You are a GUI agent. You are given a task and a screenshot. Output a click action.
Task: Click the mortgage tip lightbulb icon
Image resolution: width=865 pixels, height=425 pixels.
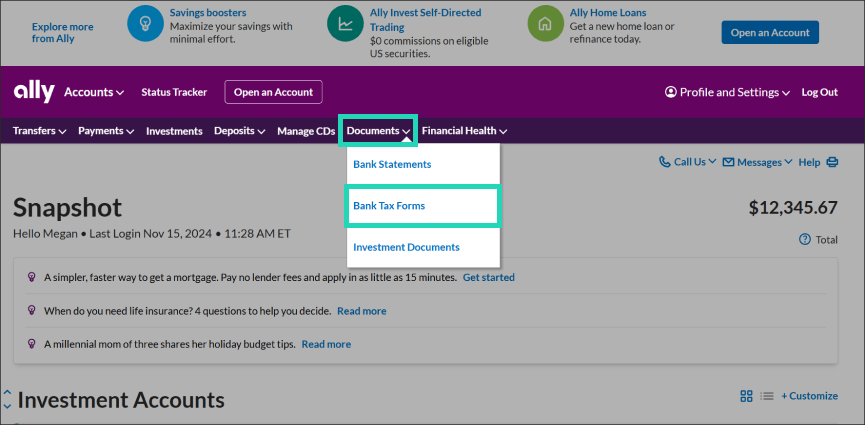coord(31,277)
